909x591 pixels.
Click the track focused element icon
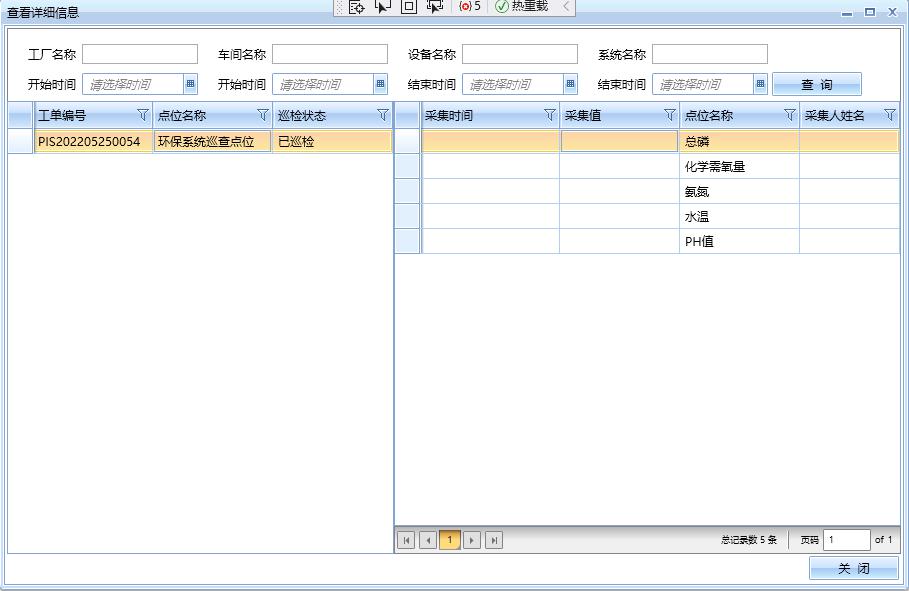[434, 6]
